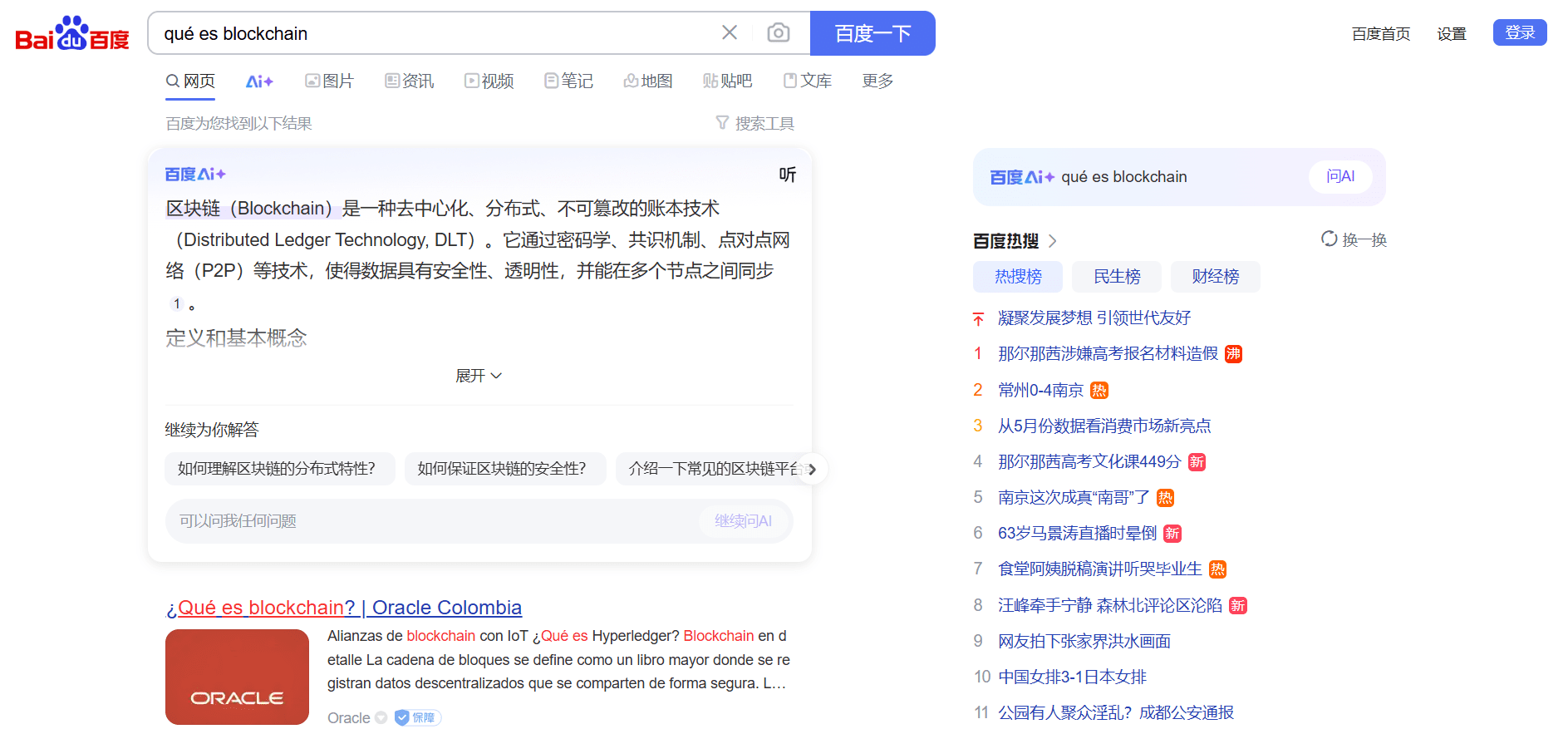Select the 热搜榜 tab
1568x729 pixels.
tap(1018, 277)
